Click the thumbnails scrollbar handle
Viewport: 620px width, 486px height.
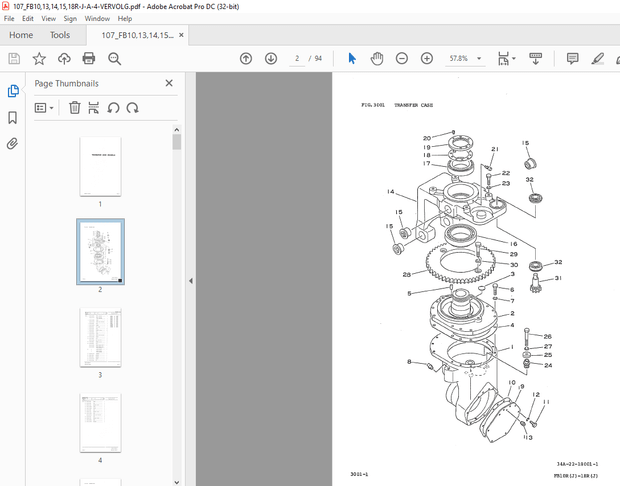pos(177,142)
